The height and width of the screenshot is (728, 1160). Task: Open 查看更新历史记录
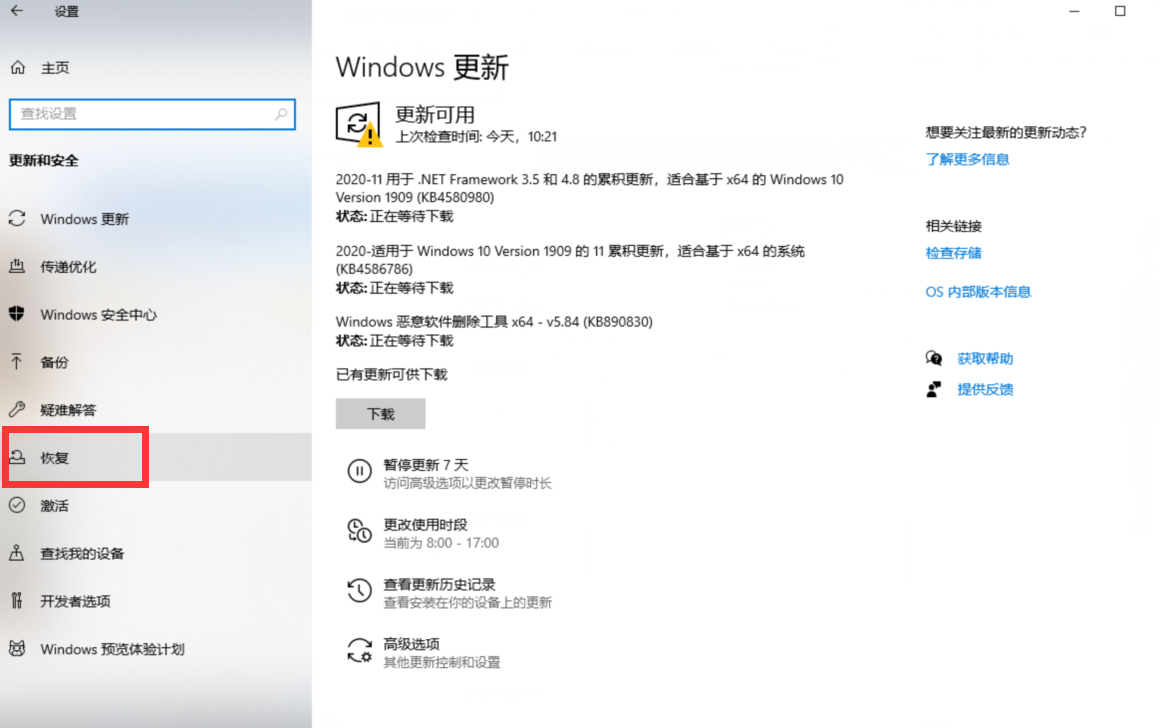tap(439, 585)
